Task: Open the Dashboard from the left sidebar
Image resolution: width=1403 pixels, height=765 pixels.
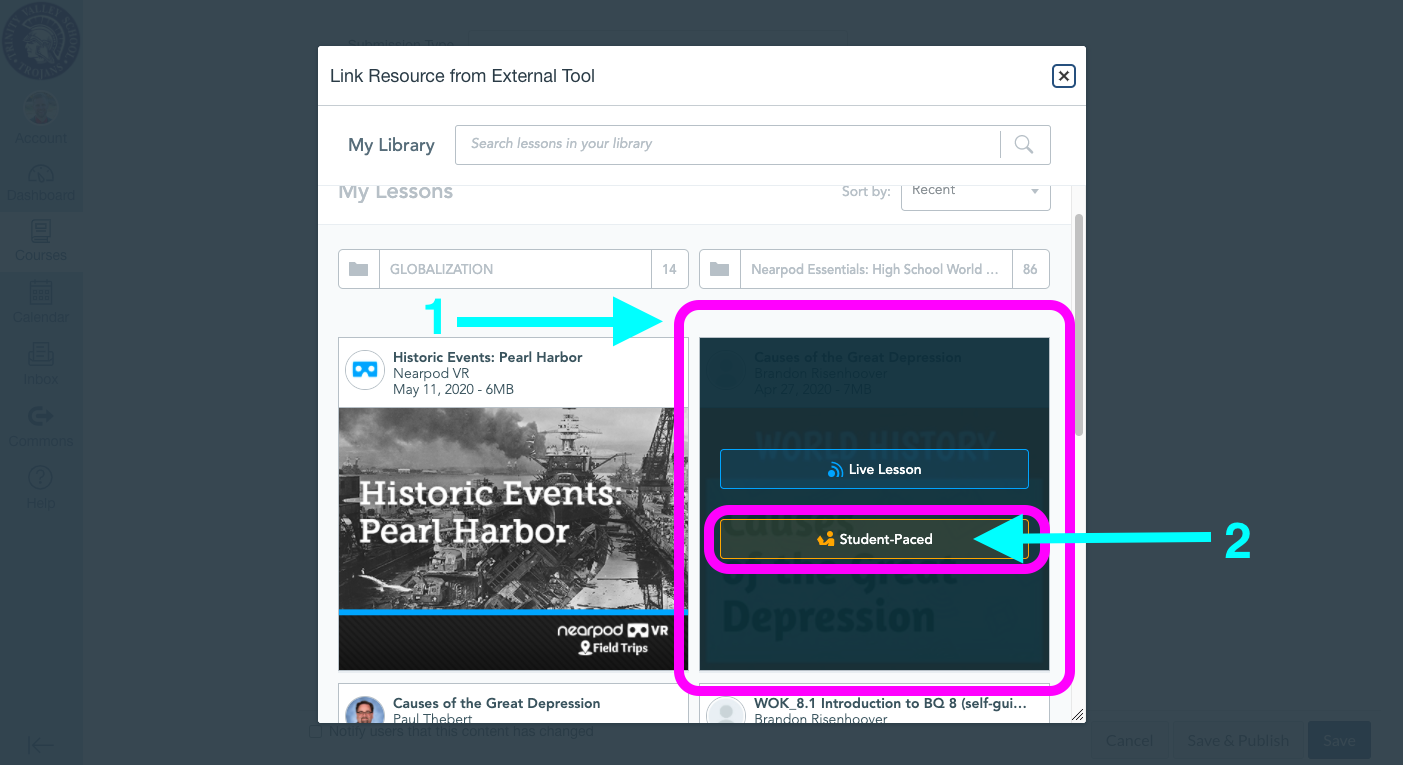Action: tap(41, 172)
